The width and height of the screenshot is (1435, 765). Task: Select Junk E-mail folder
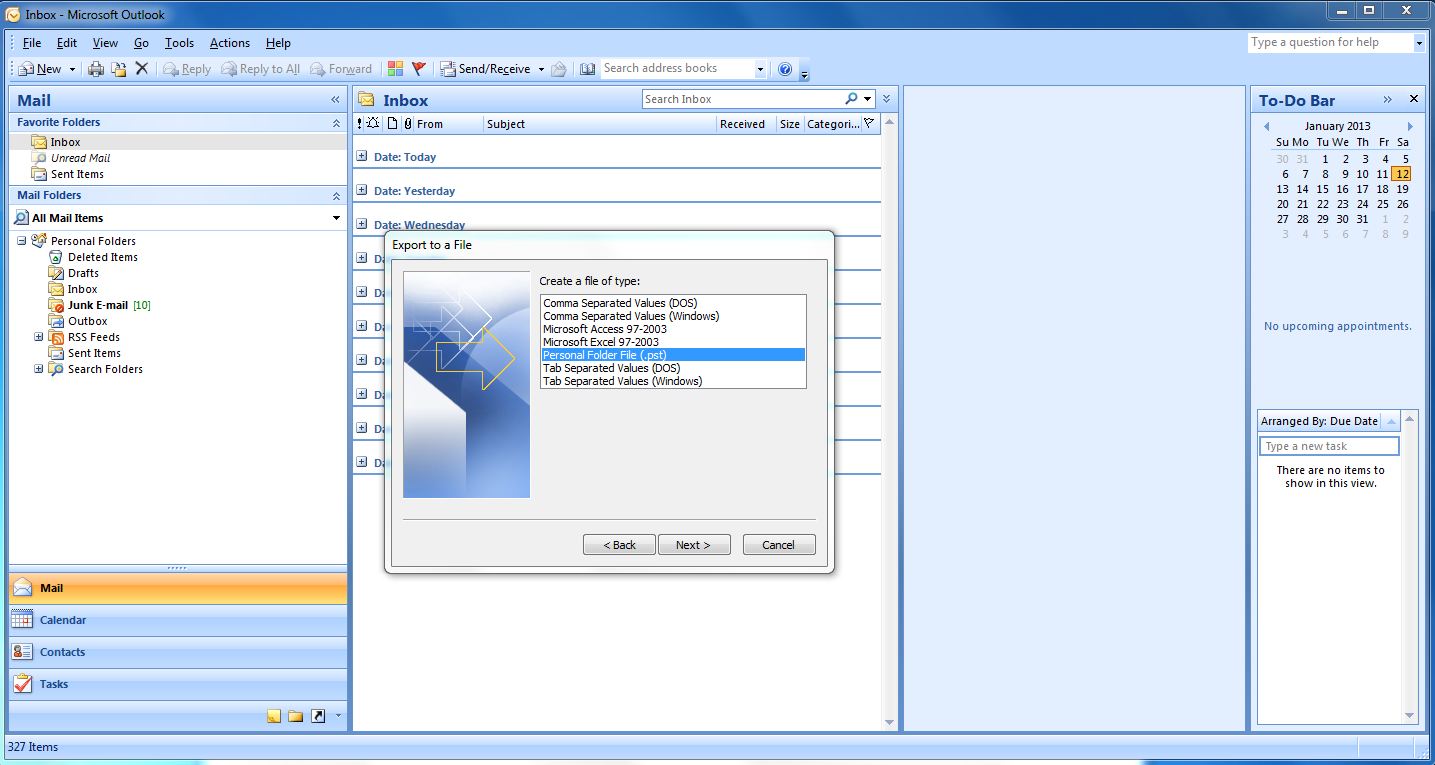(97, 305)
